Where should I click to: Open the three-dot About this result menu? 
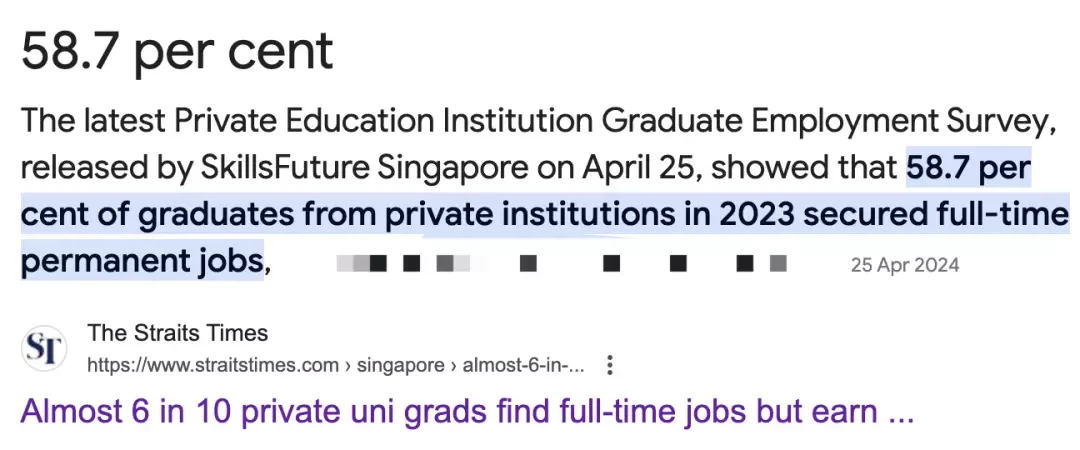pos(609,365)
